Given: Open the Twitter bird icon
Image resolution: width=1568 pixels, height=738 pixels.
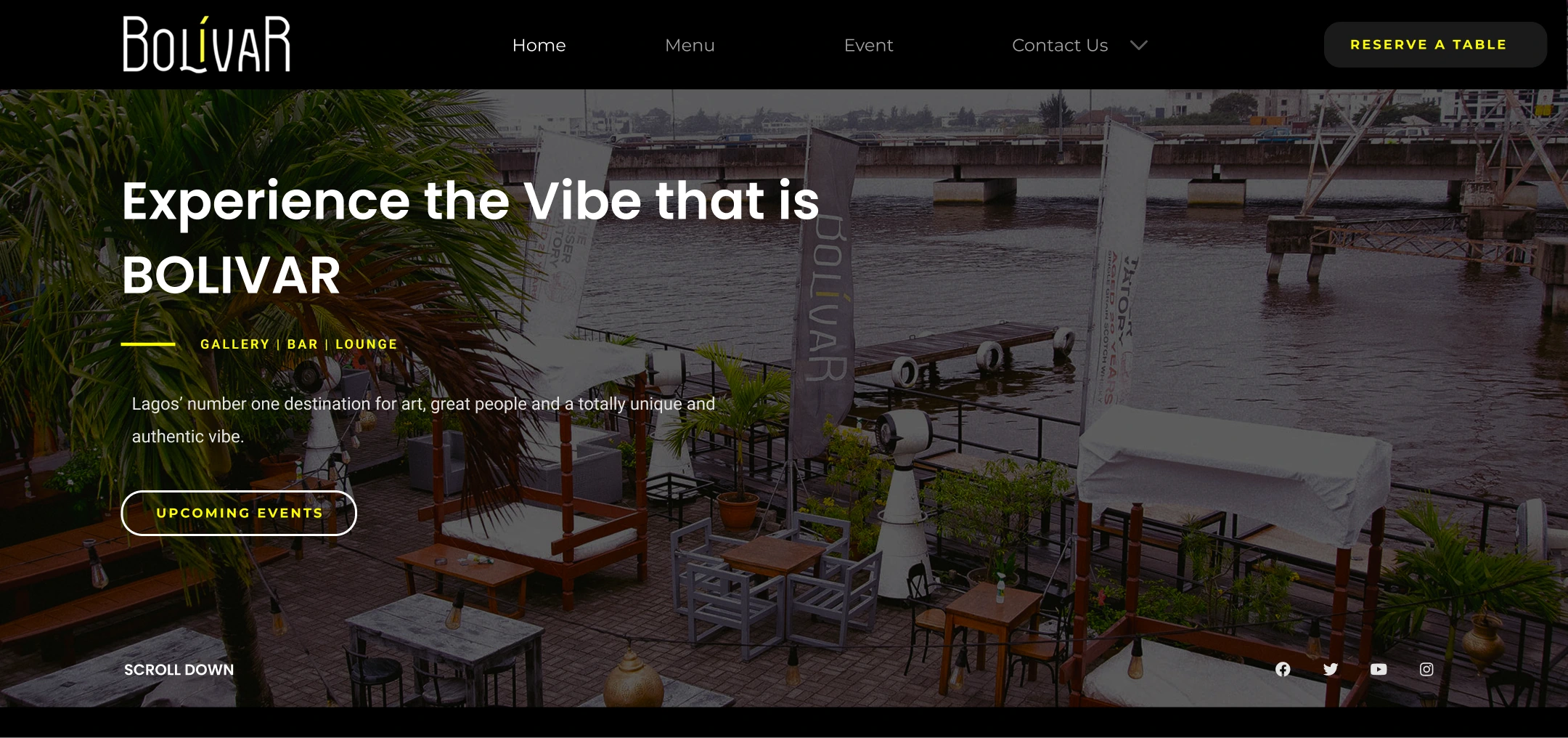Looking at the screenshot, I should [1331, 669].
